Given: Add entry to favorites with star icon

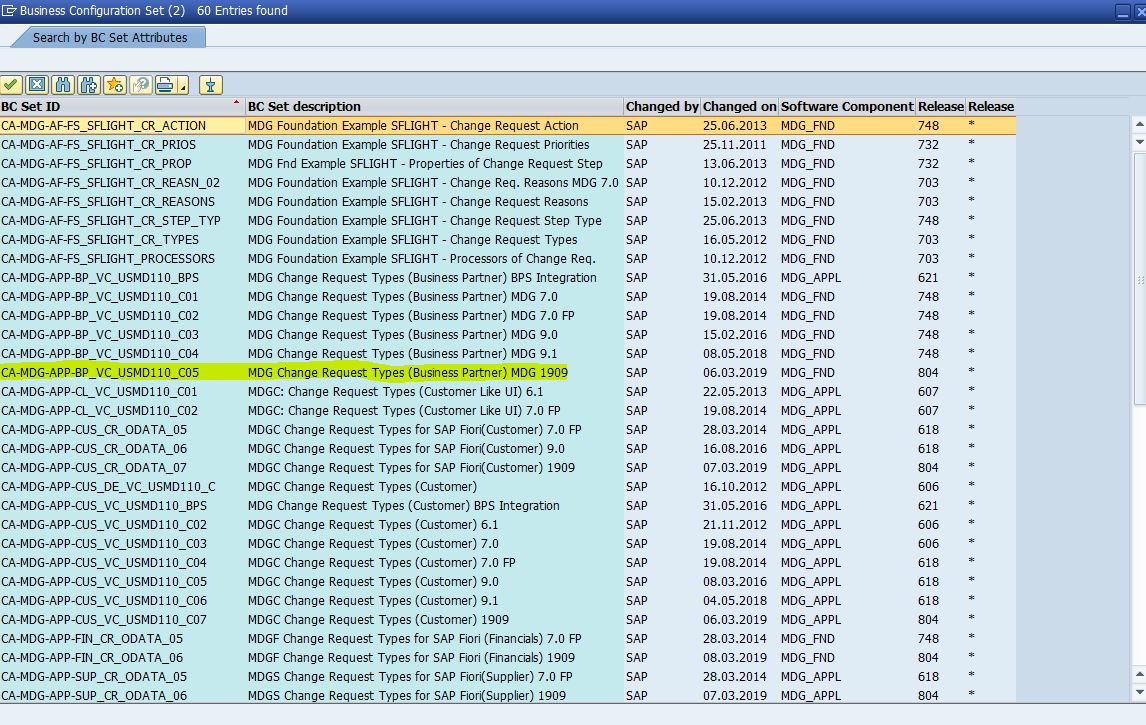Looking at the screenshot, I should (113, 85).
